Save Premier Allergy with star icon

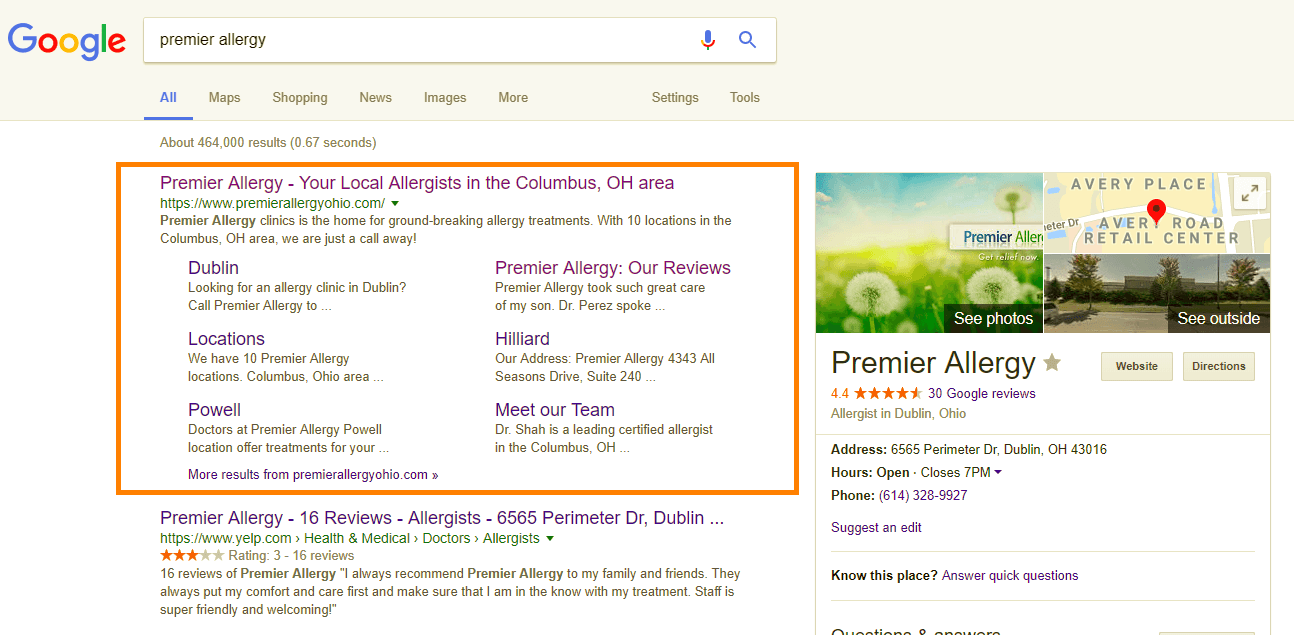pos(1052,362)
